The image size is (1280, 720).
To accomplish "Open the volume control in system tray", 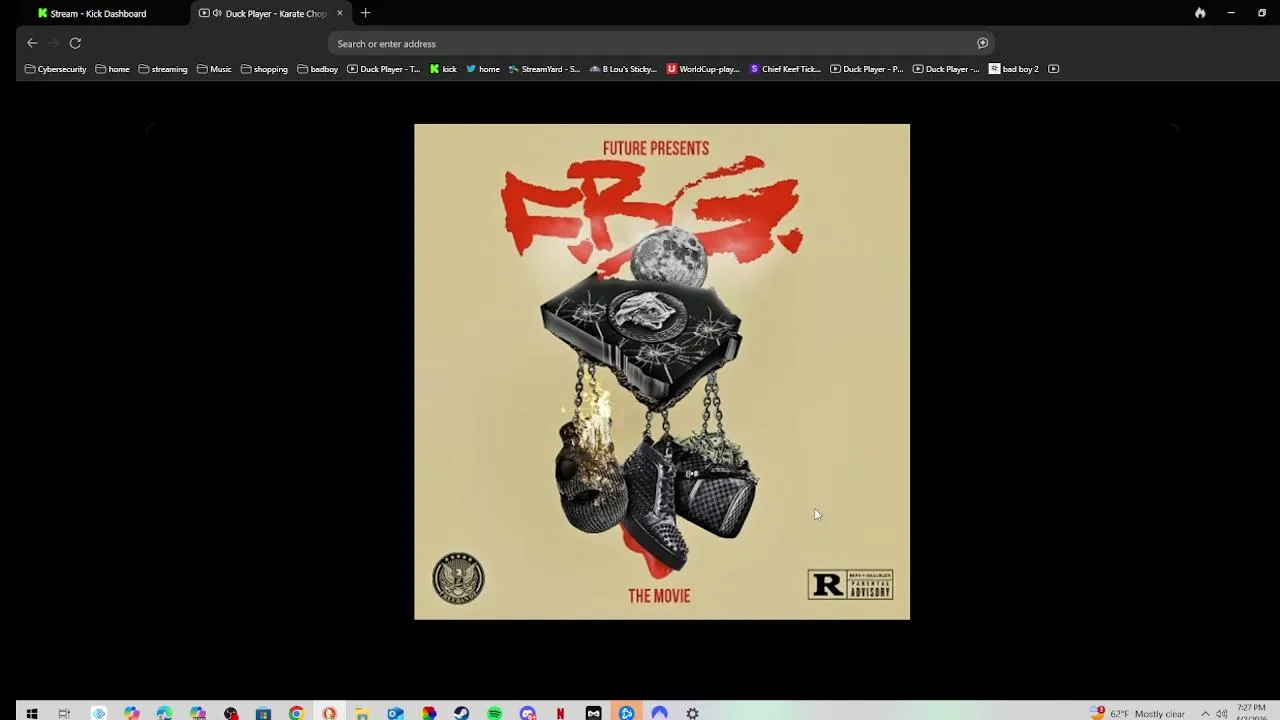I will [x=1222, y=713].
